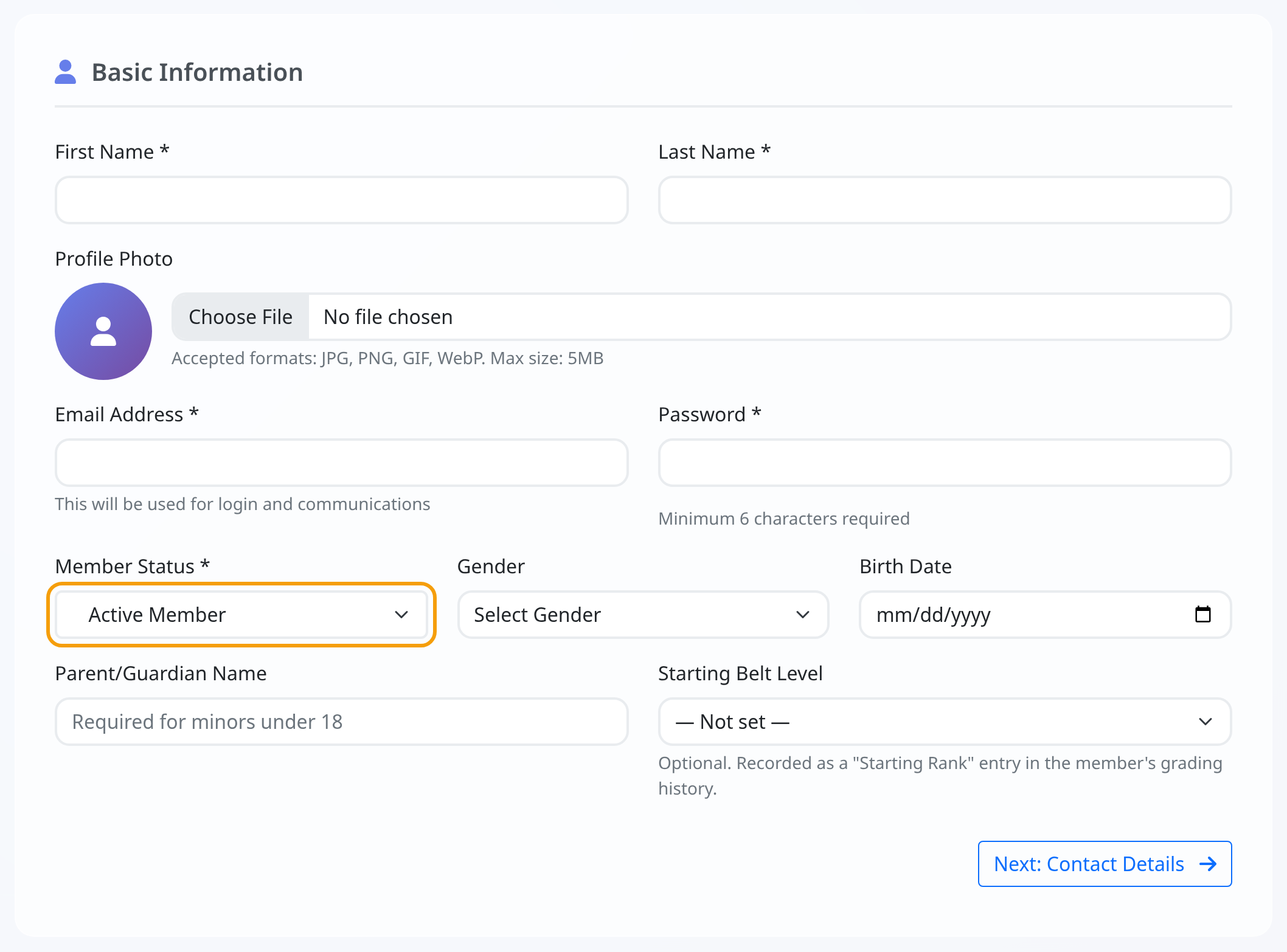Image resolution: width=1287 pixels, height=952 pixels.
Task: Click 'This will be used for login' hint
Action: (242, 504)
